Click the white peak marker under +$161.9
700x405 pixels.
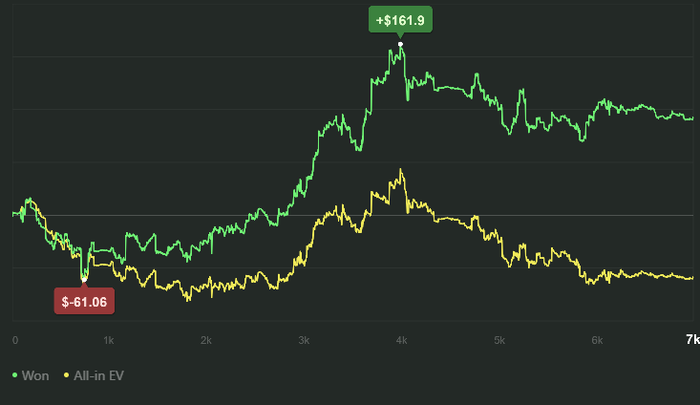[x=400, y=44]
